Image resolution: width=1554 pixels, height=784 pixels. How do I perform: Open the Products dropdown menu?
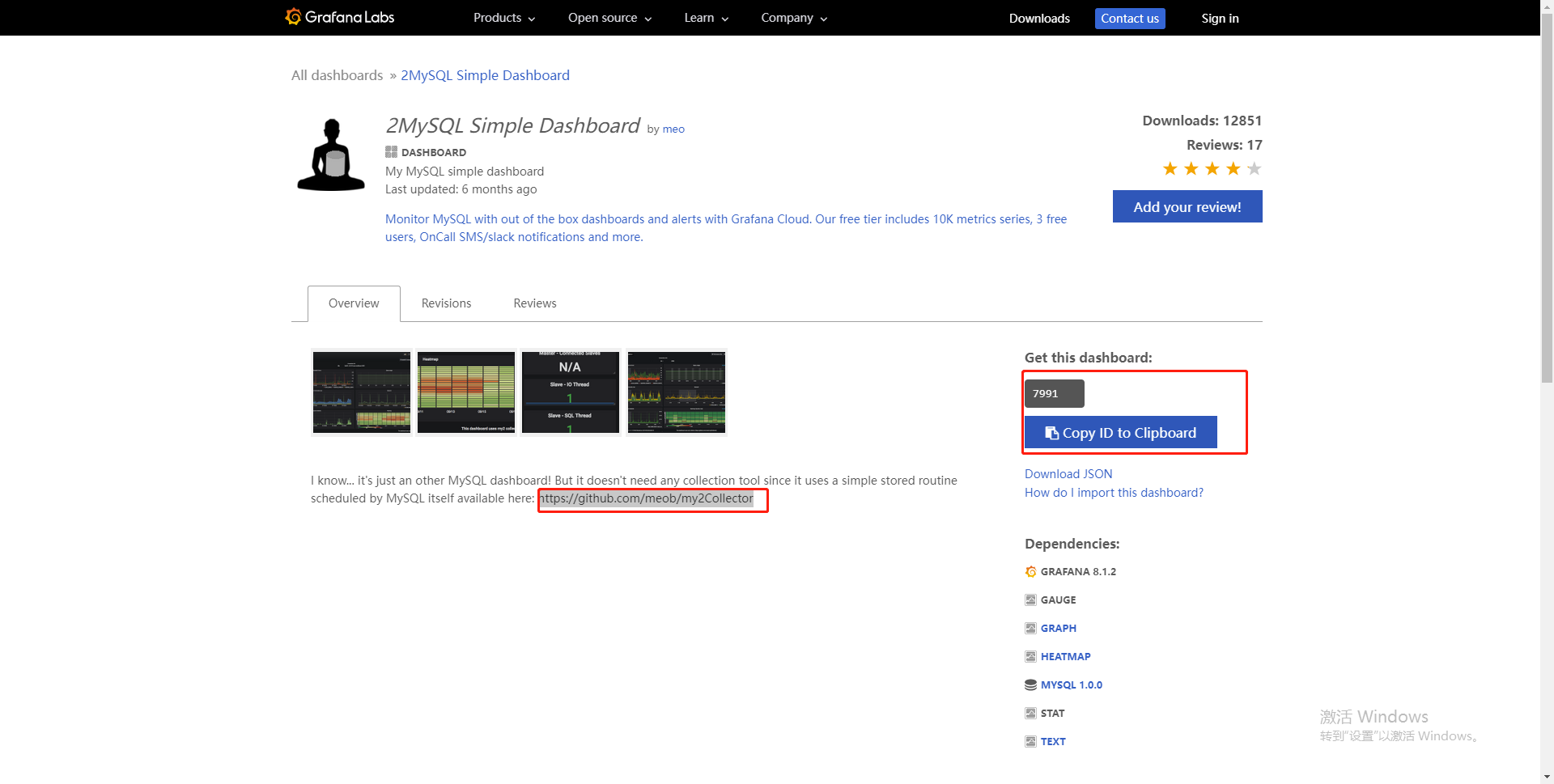[504, 18]
